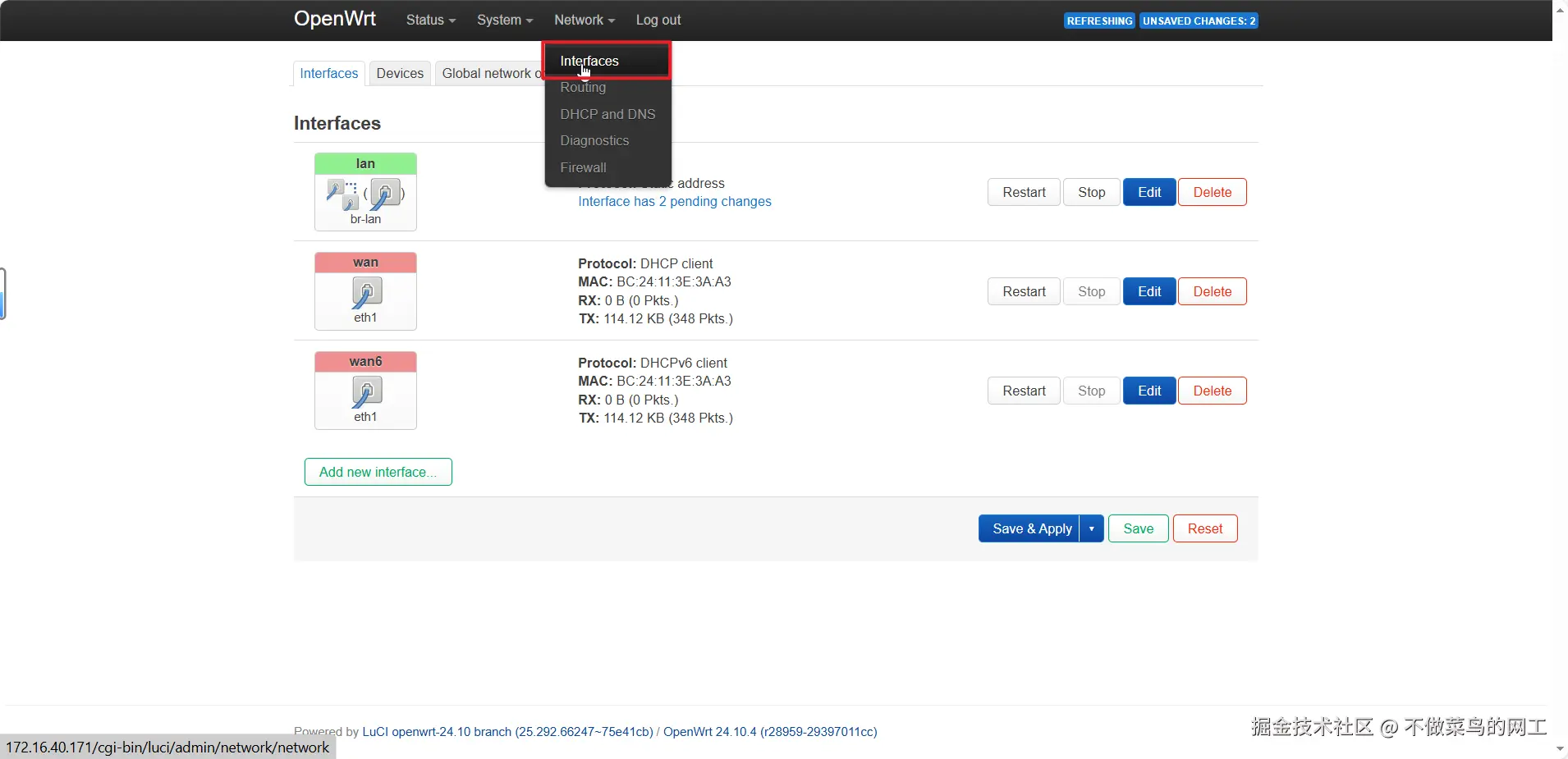Stop the wan6 interface
This screenshot has height=759, width=1568.
click(1091, 391)
